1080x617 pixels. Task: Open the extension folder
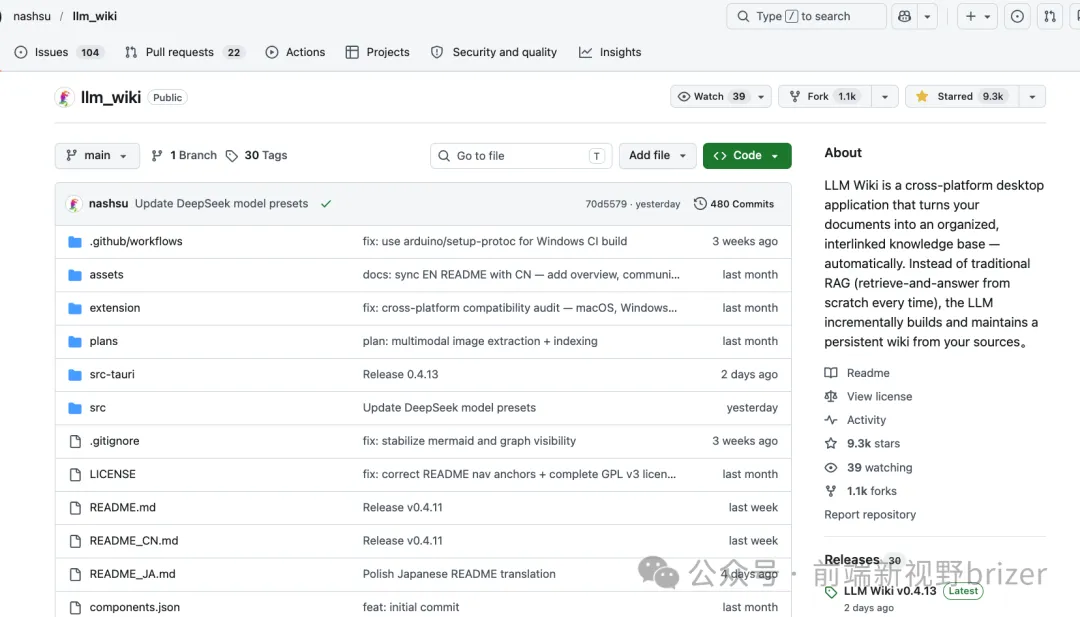click(x=114, y=308)
